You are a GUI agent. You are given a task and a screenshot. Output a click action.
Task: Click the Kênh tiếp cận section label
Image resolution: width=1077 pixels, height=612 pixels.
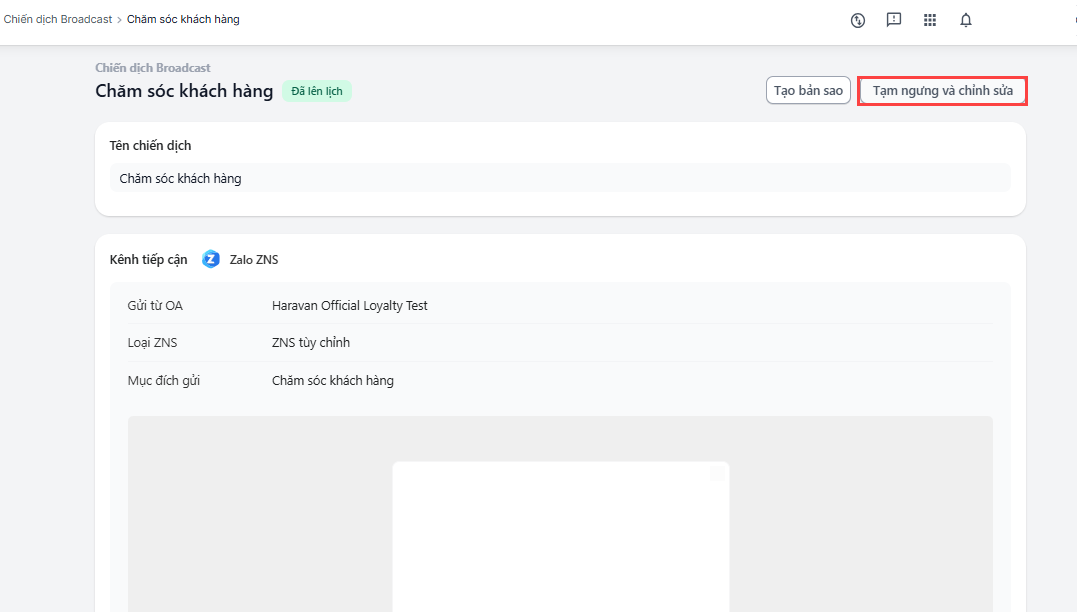pos(148,260)
